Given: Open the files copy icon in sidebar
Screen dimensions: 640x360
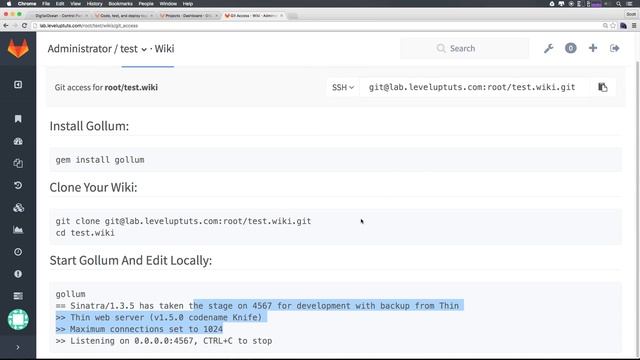Looking at the screenshot, I should pos(18,163).
